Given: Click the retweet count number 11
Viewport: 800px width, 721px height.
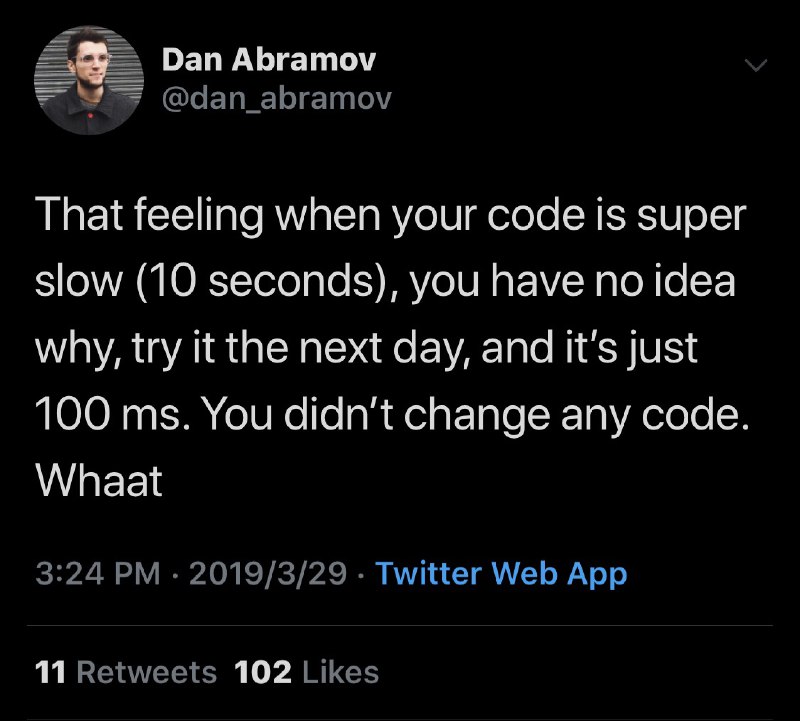Looking at the screenshot, I should point(50,672).
